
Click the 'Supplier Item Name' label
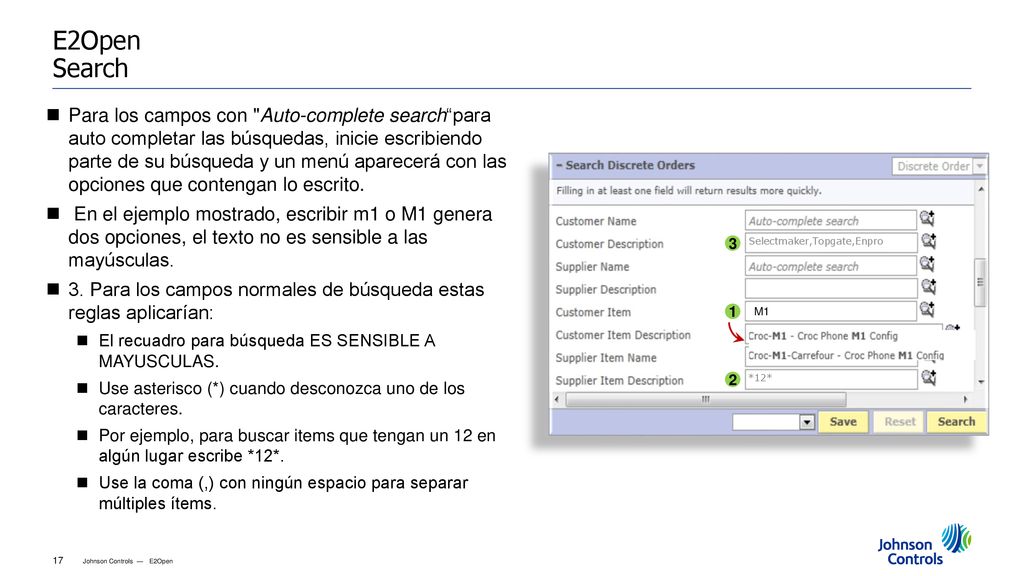[x=606, y=358]
